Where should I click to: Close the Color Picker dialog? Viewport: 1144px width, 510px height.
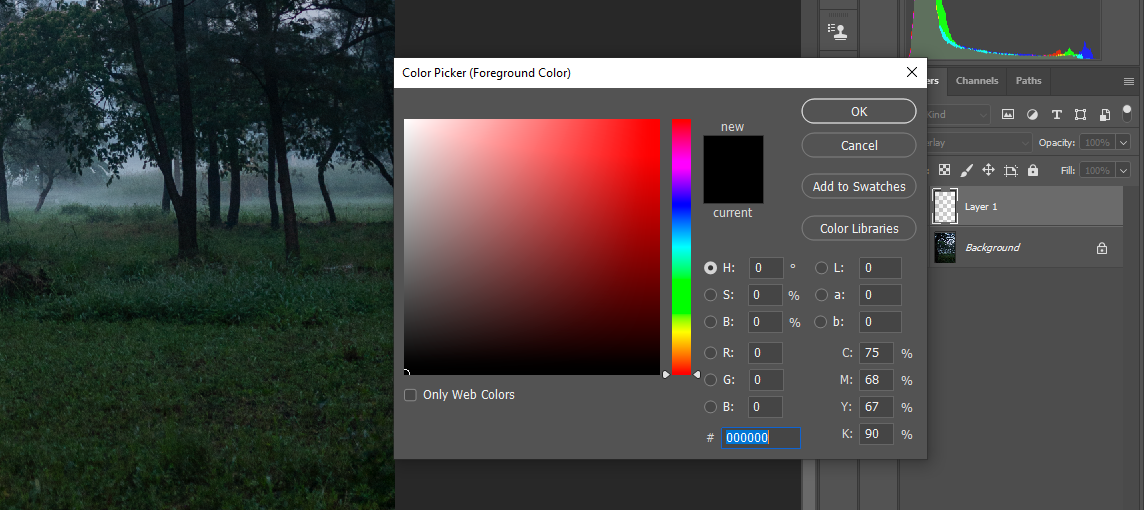point(911,72)
